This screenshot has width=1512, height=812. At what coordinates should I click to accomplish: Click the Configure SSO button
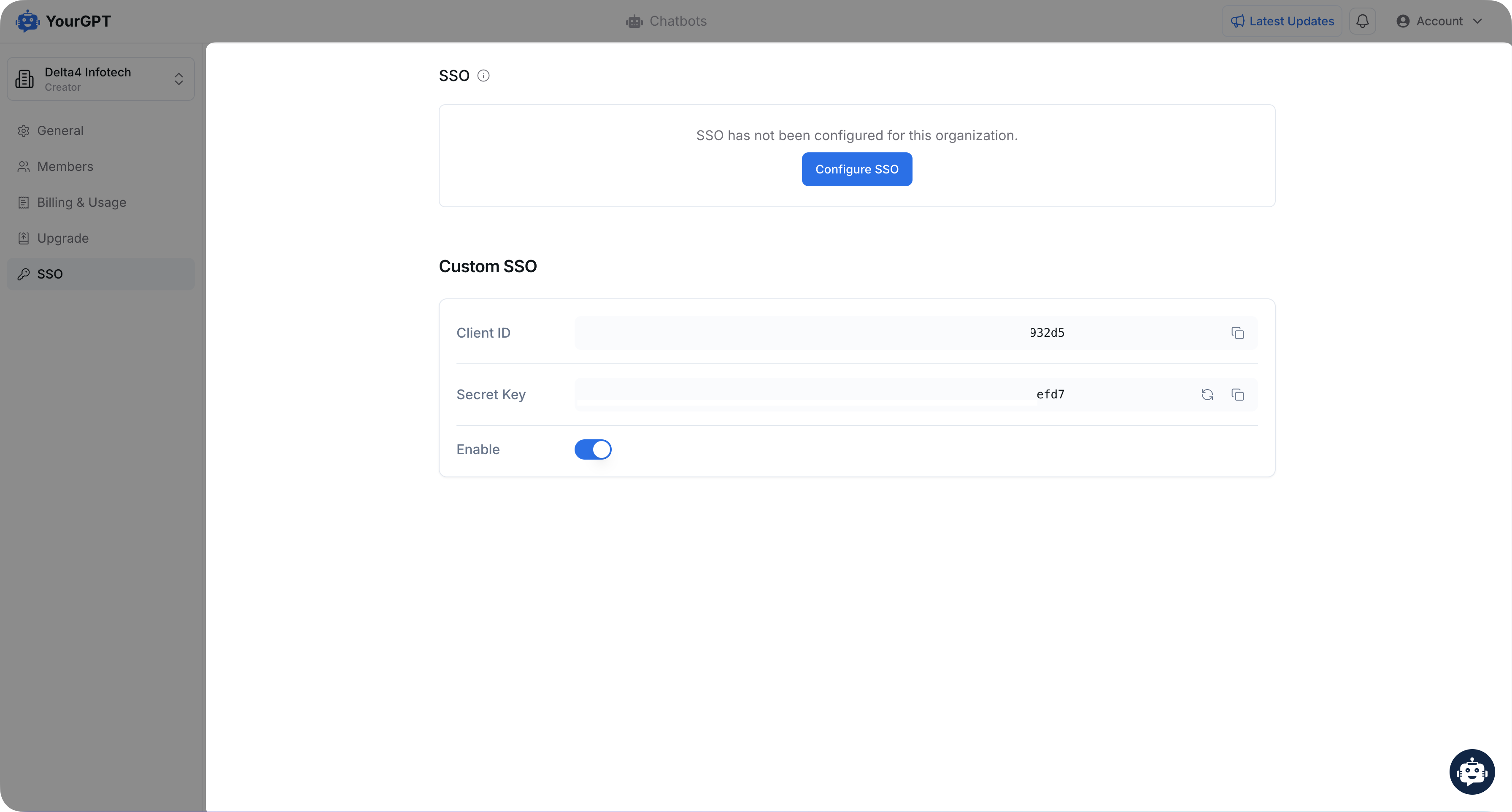point(857,169)
